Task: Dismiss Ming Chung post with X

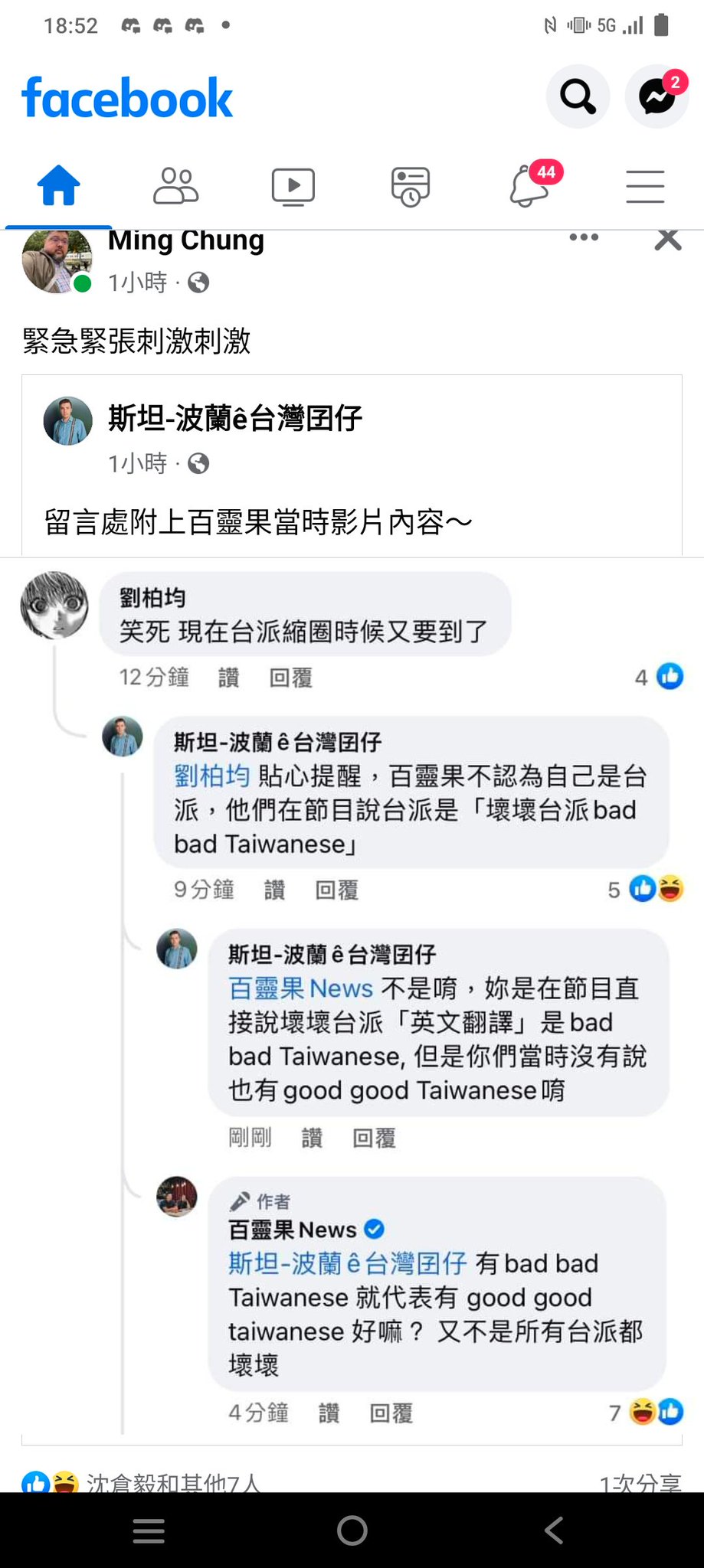Action: [x=668, y=240]
